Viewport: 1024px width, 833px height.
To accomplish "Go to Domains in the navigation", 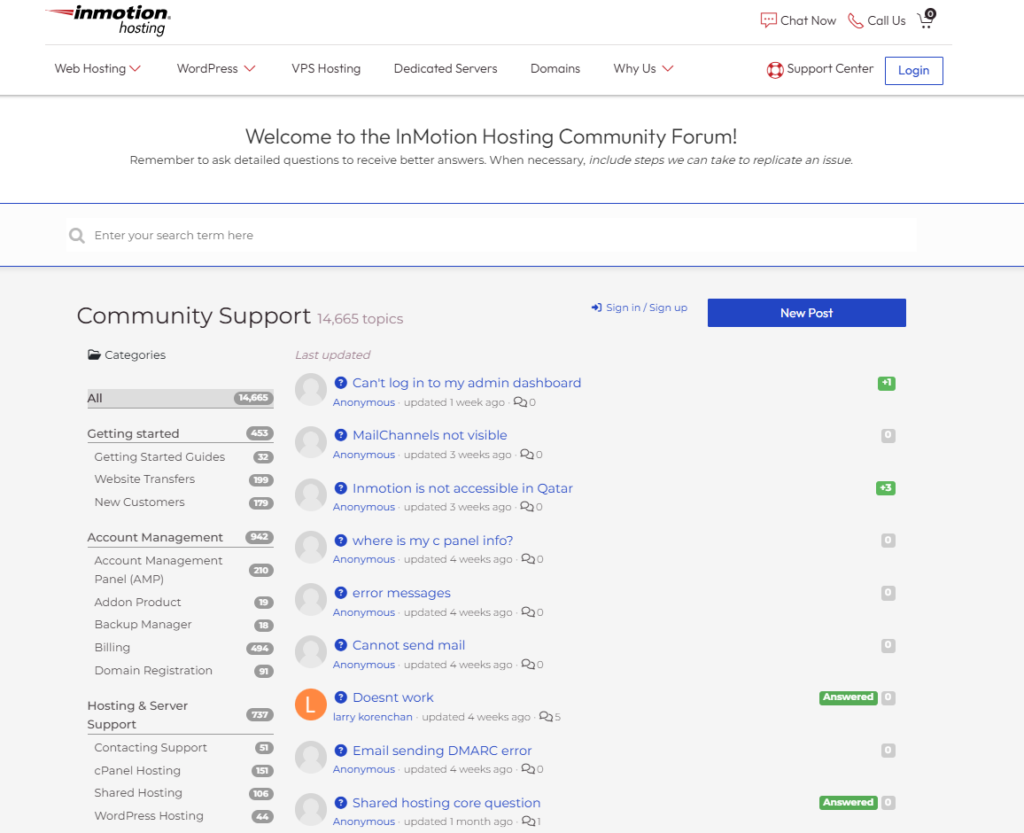I will tap(555, 69).
